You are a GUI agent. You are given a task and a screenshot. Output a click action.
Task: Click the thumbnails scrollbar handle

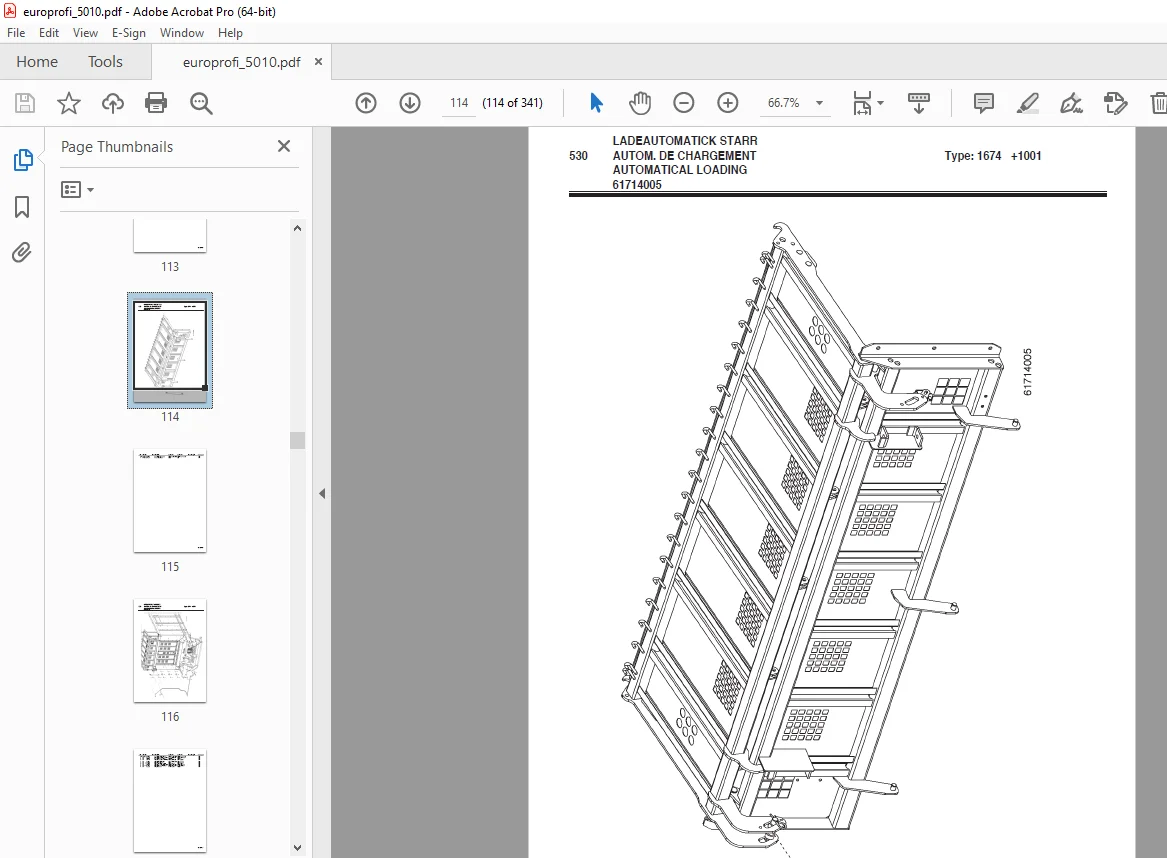click(298, 440)
